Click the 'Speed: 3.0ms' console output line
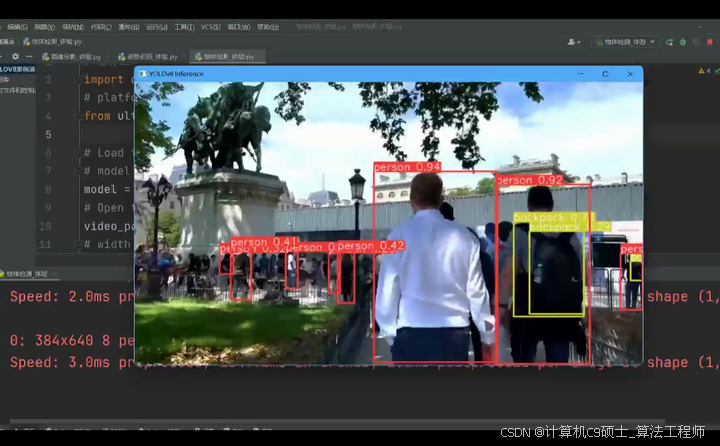Screen dimensions: 720x446 point(72,362)
